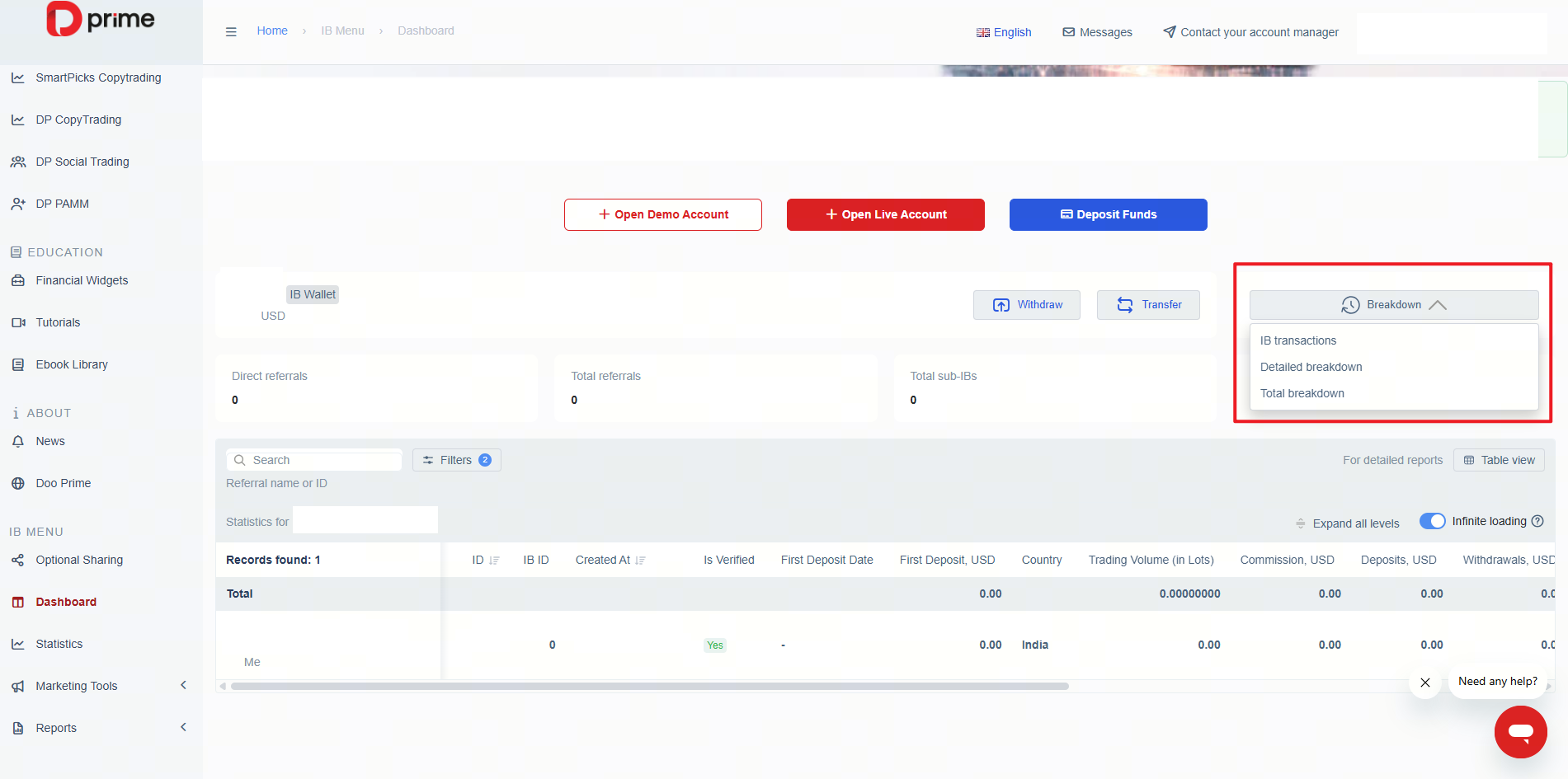Click the Doo Prime globe icon

click(x=17, y=483)
